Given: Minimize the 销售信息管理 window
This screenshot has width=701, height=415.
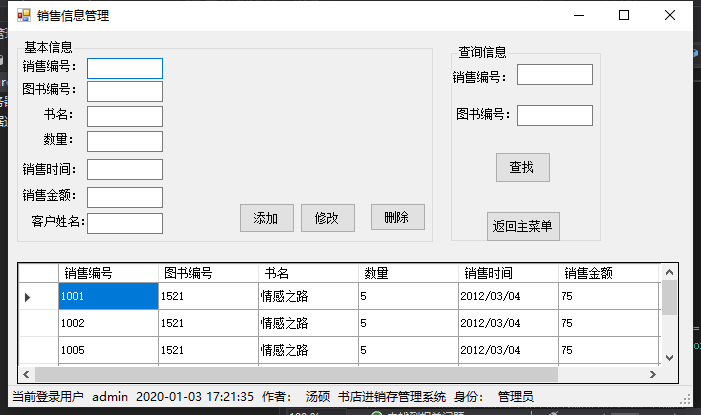Looking at the screenshot, I should coord(579,15).
